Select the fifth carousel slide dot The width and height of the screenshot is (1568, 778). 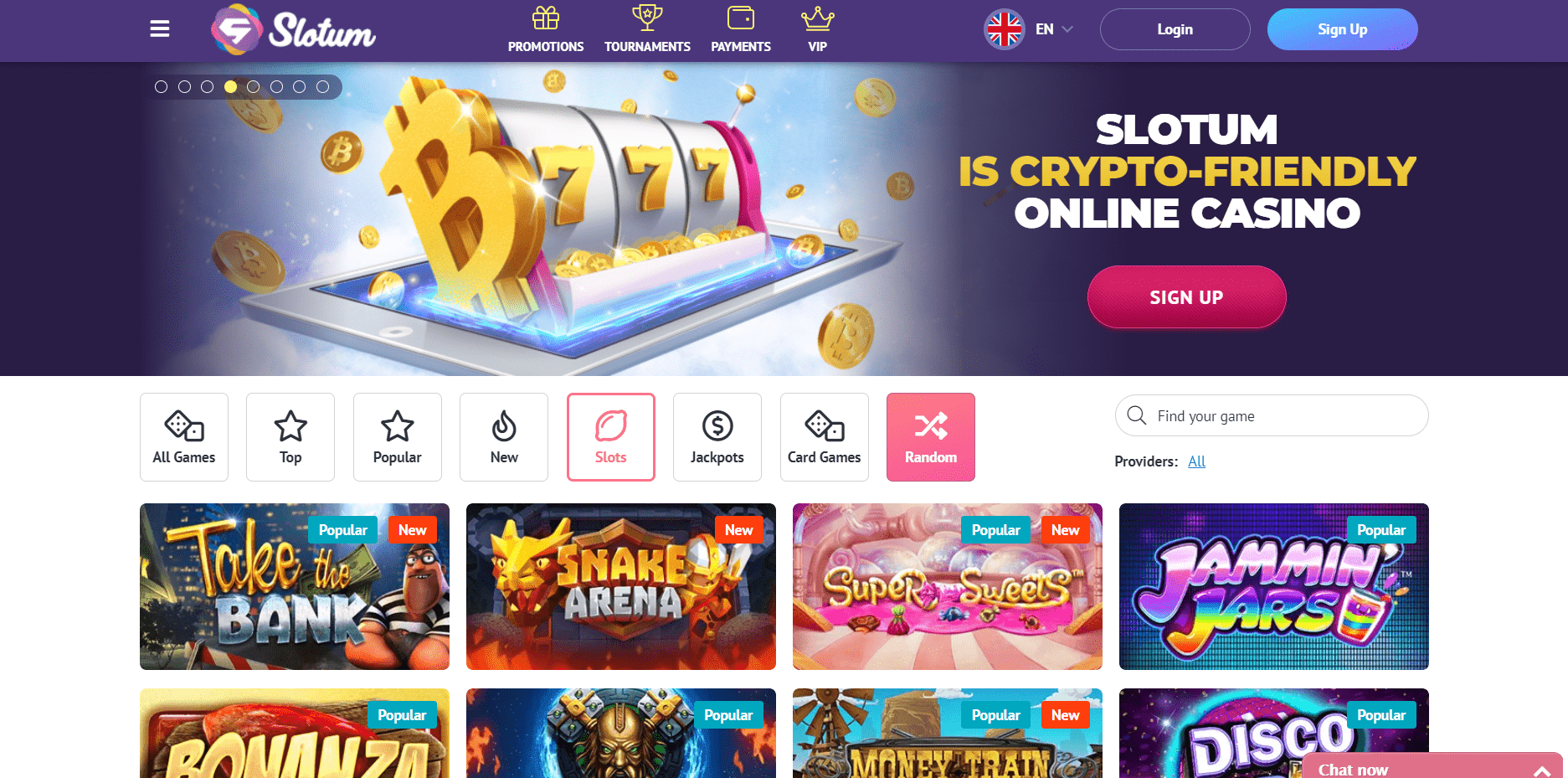[254, 86]
